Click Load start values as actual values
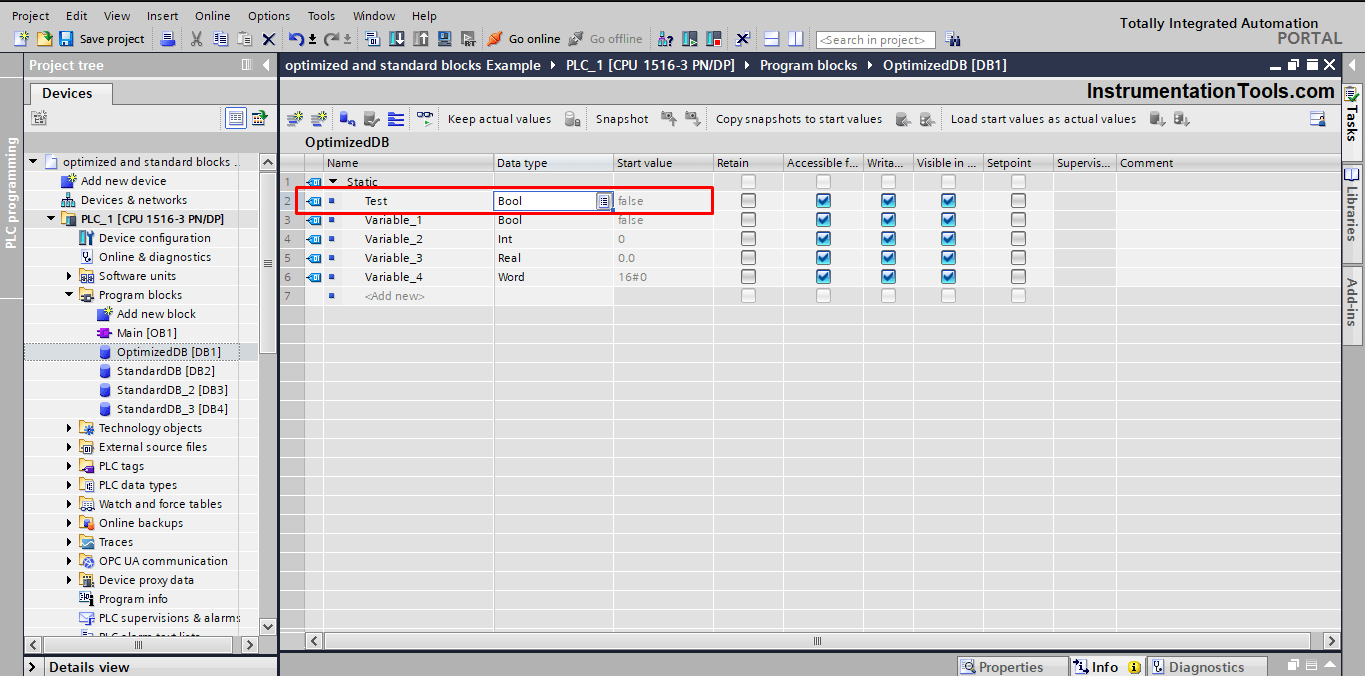 tap(1043, 119)
